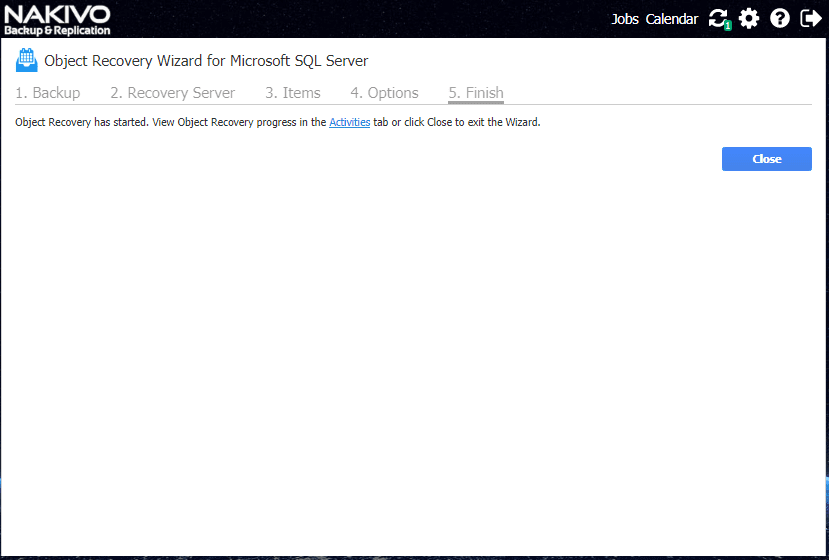
Task: Open the Calendar view
Action: coord(671,19)
